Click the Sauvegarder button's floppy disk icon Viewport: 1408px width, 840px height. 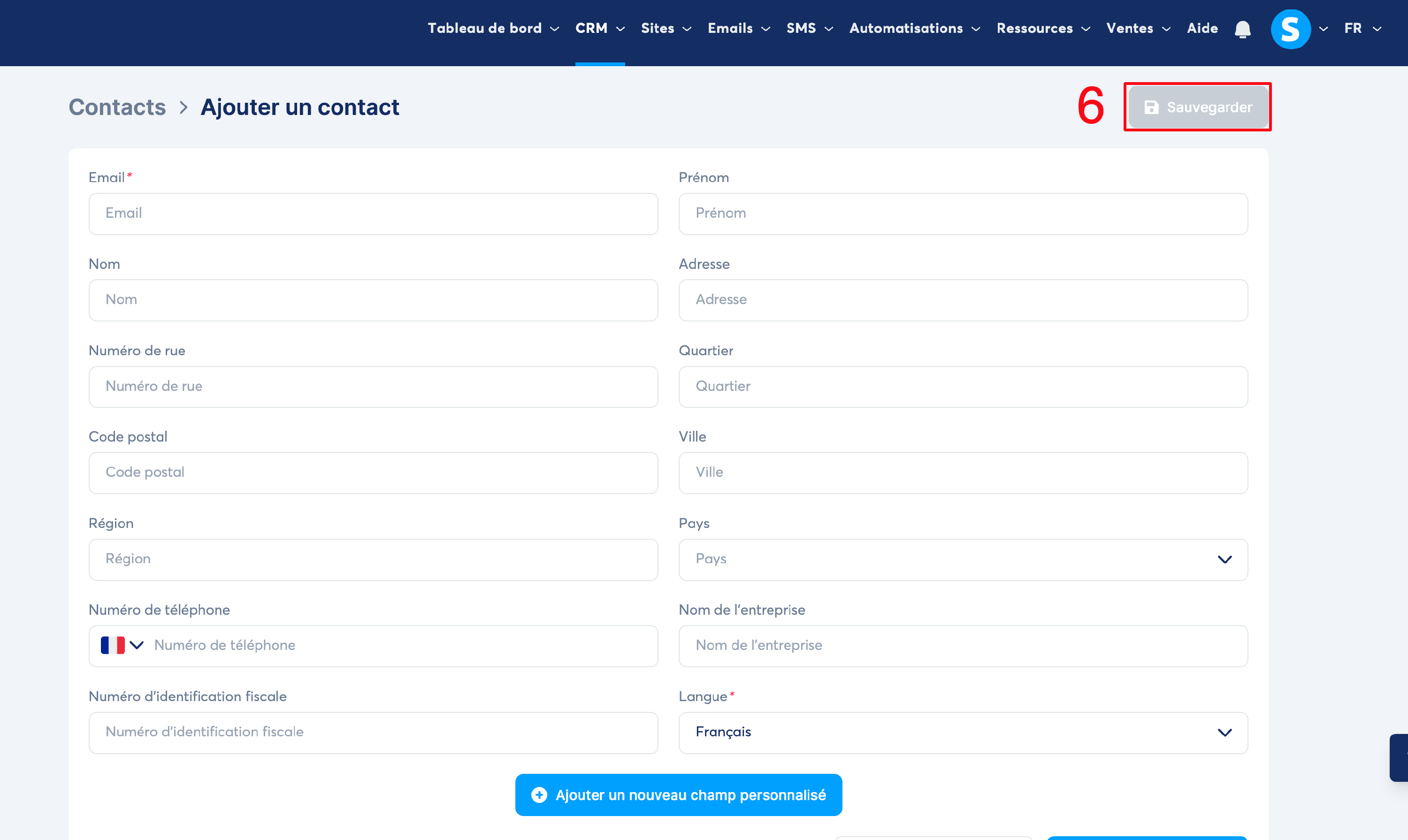click(x=1151, y=107)
